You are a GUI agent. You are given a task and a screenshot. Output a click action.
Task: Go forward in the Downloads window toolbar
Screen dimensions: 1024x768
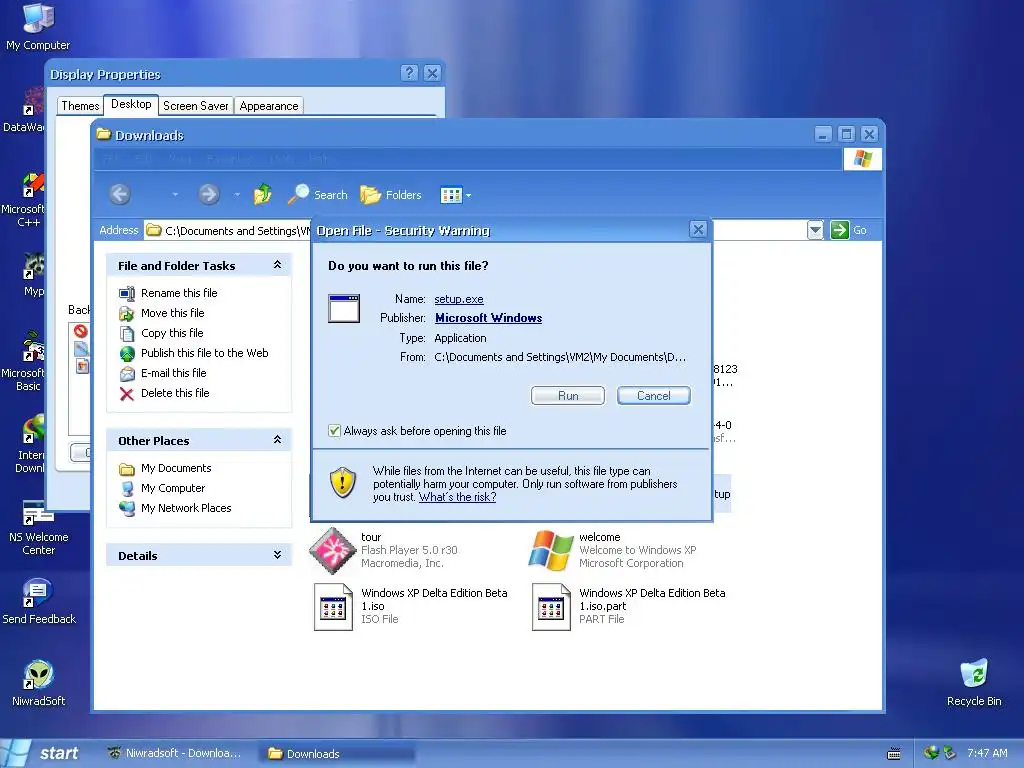point(209,194)
